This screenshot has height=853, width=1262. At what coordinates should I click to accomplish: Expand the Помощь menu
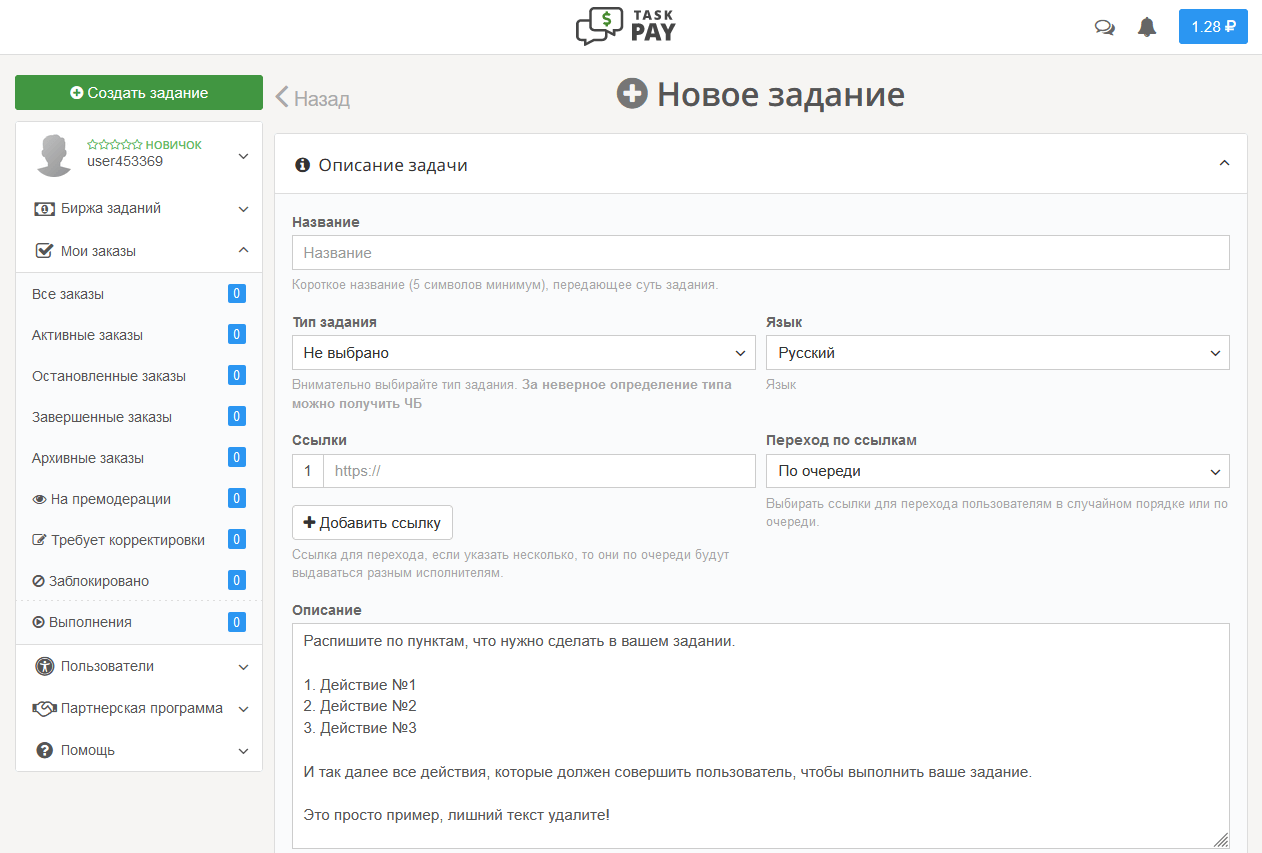[243, 750]
